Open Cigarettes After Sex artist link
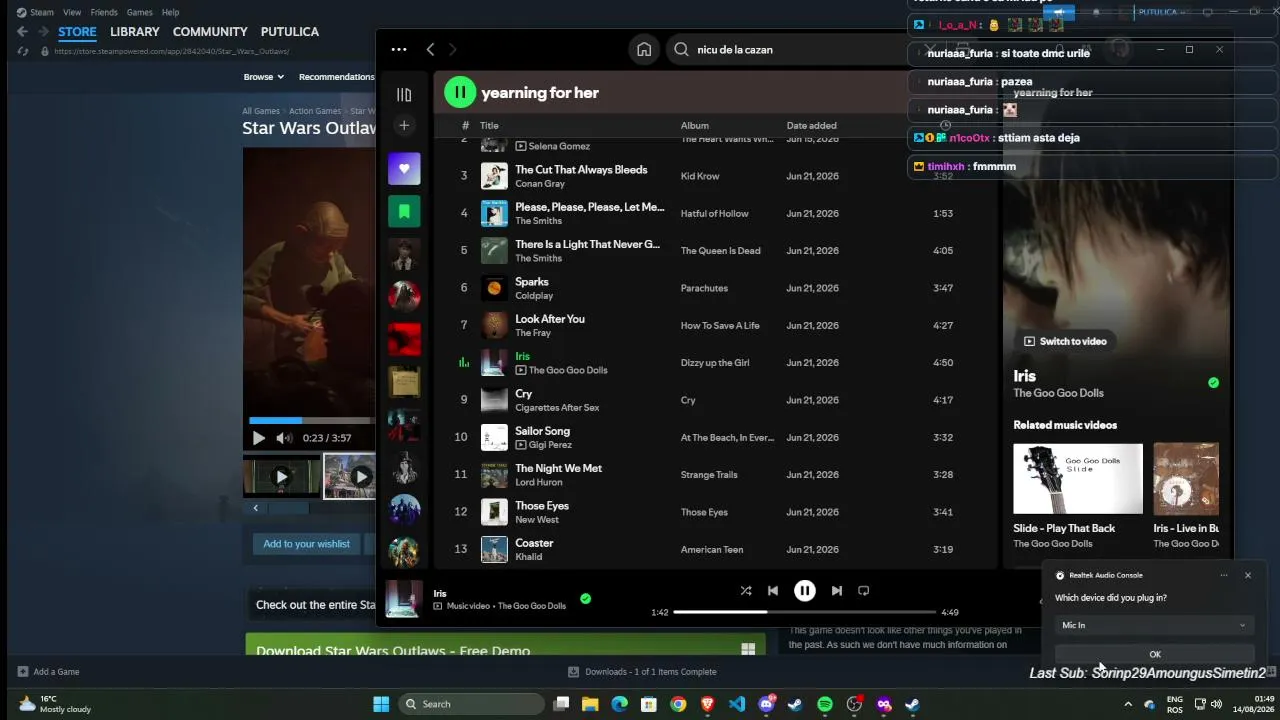Viewport: 1280px width, 720px height. pos(557,408)
